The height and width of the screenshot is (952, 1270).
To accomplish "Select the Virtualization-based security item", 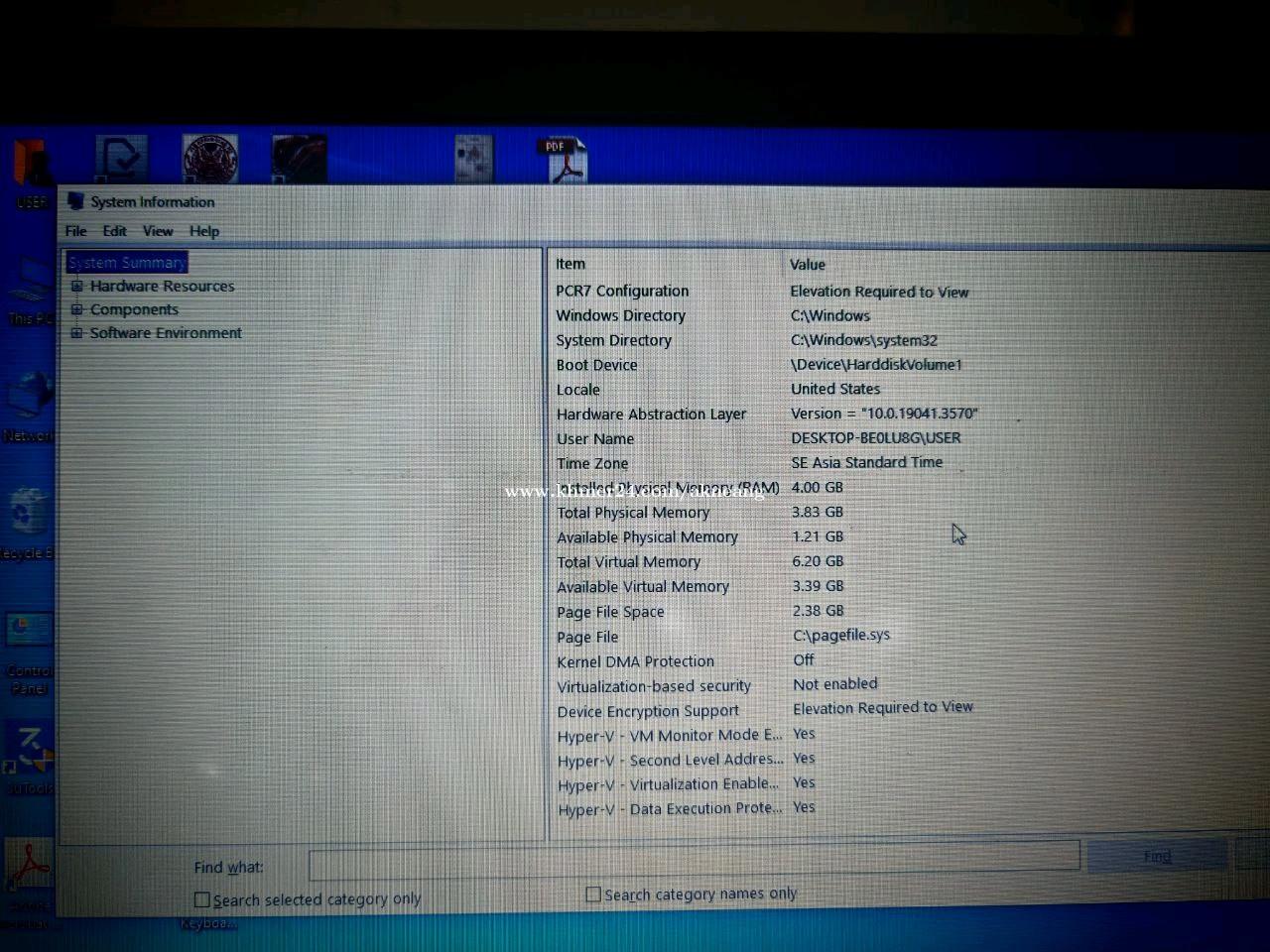I will pyautogui.click(x=655, y=686).
